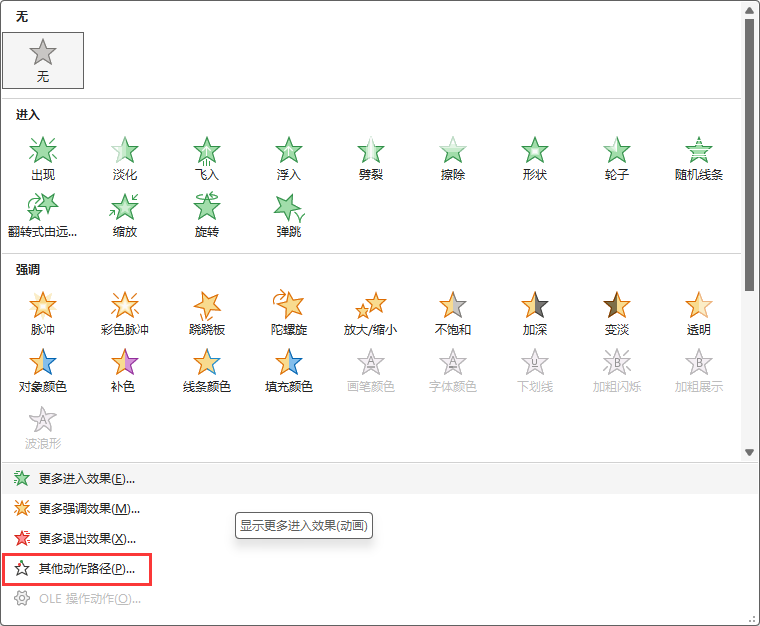Select the 形状 shape entrance effect

click(535, 158)
